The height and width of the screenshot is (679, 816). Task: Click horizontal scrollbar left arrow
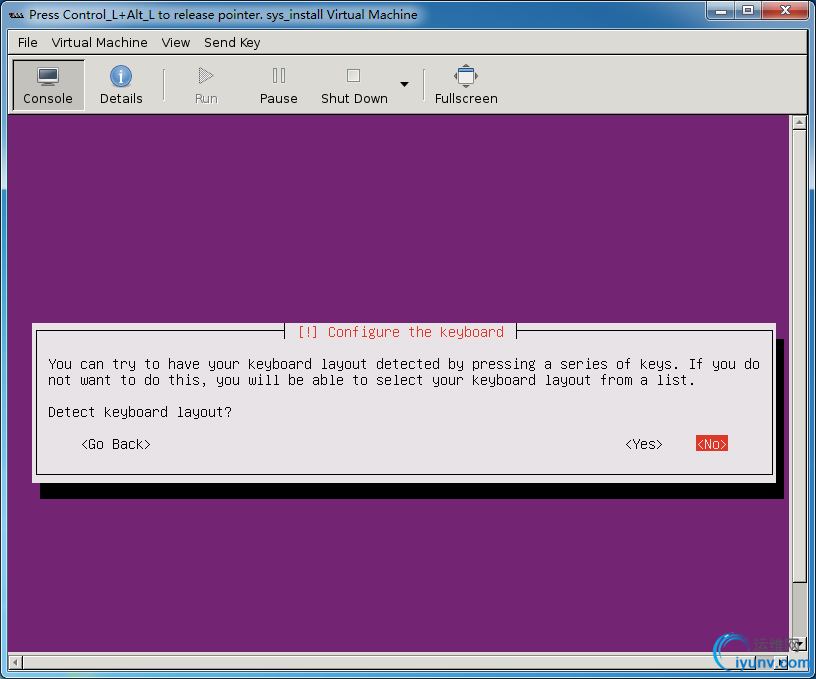[x=15, y=662]
